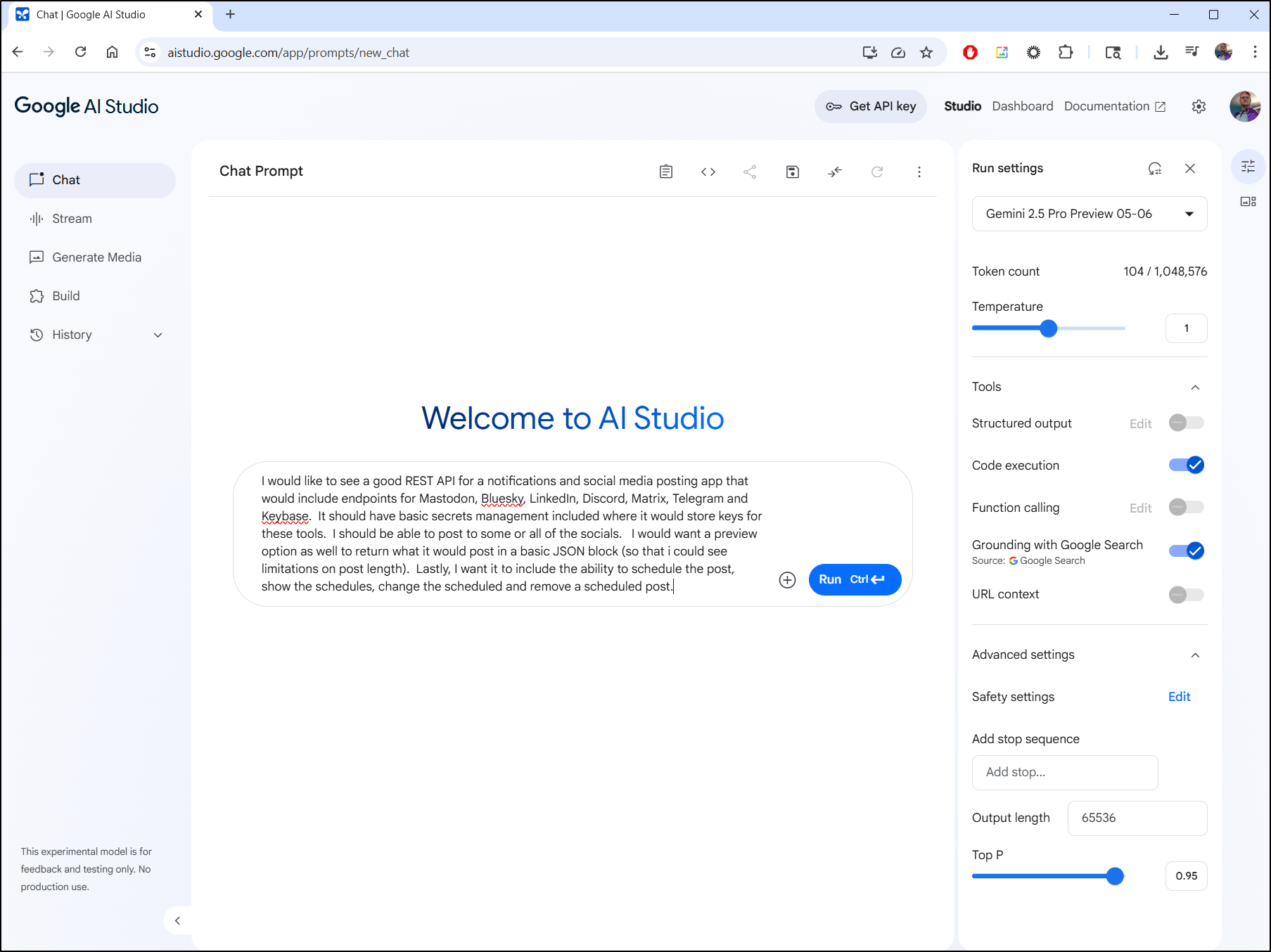Click the Google AI Studio logo
The width and height of the screenshot is (1271, 952).
pyautogui.click(x=87, y=106)
